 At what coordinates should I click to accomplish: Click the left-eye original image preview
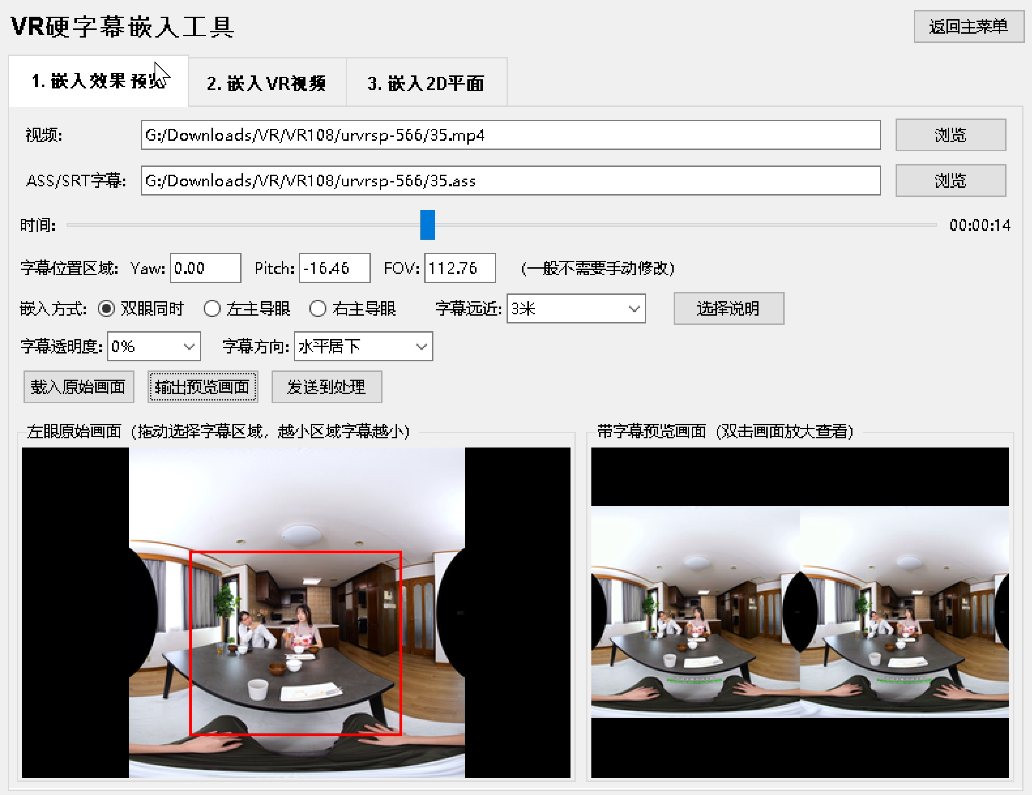point(296,613)
